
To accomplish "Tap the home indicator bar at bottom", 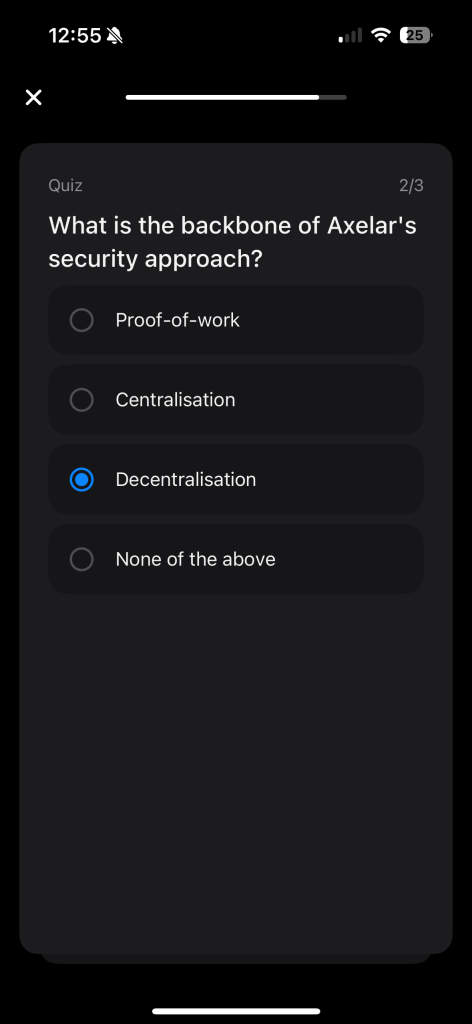I will (236, 1011).
